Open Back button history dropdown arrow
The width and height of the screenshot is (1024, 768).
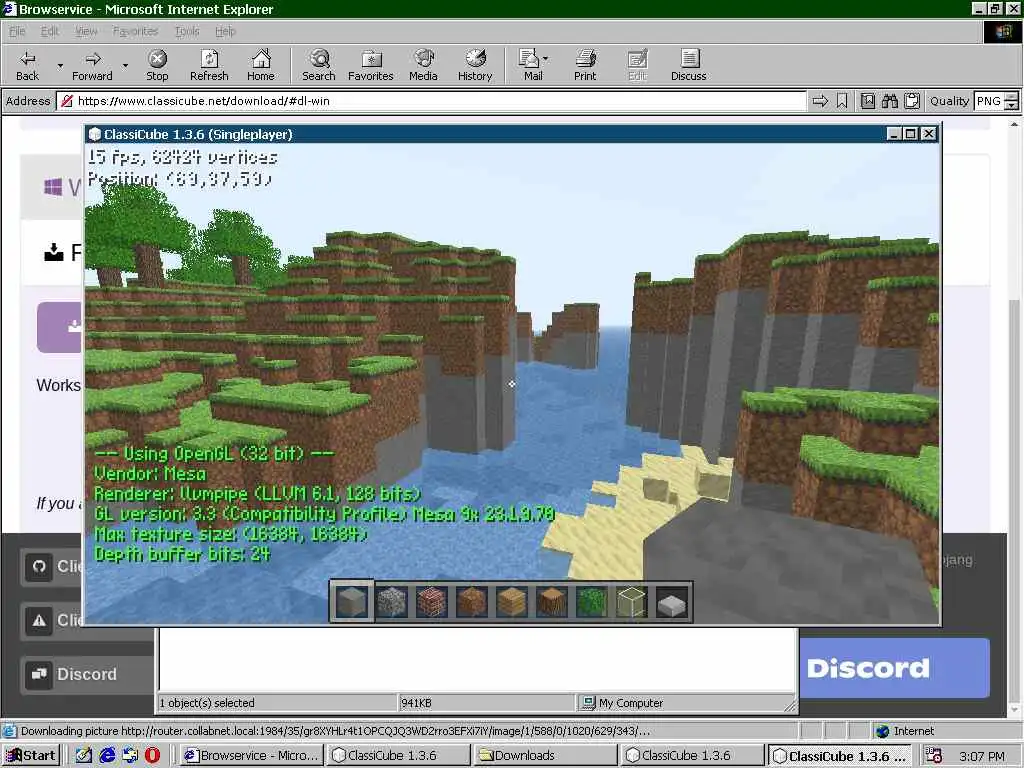[x=60, y=66]
